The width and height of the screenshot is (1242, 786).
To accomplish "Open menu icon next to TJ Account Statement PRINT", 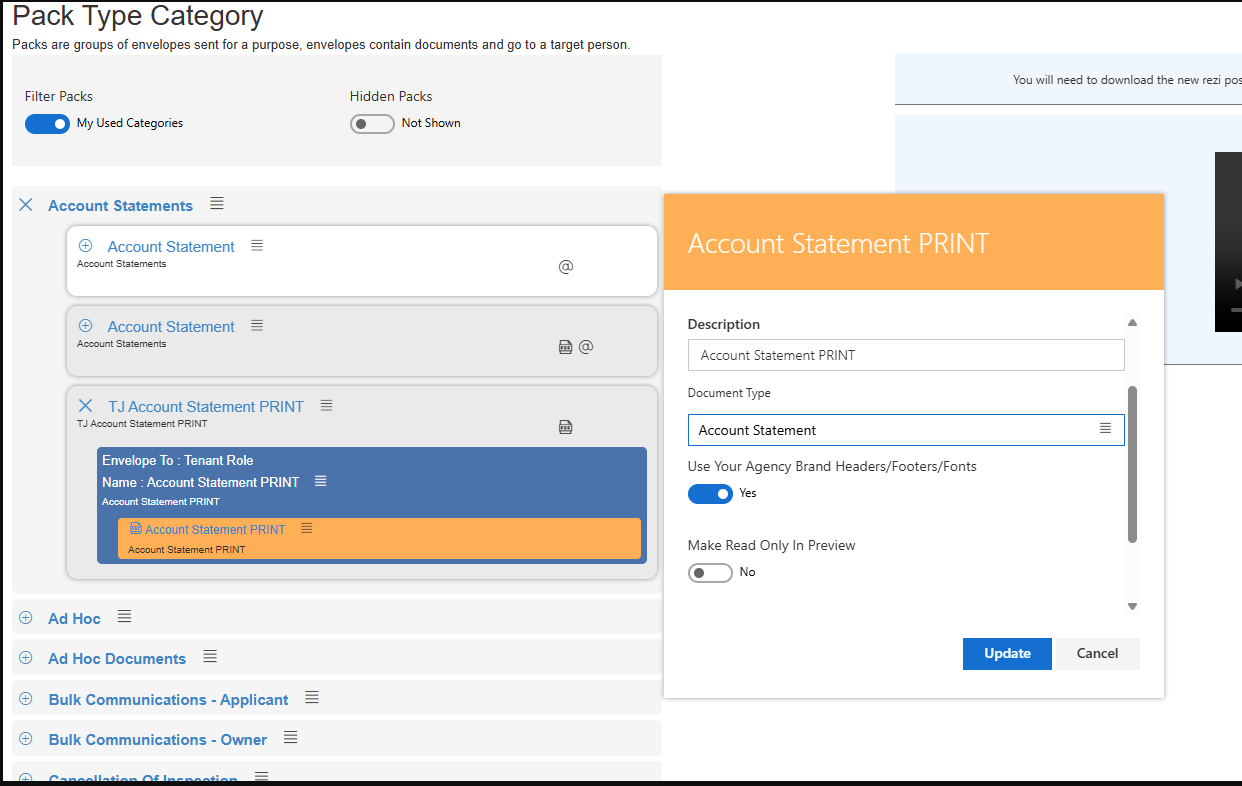I will pos(326,406).
